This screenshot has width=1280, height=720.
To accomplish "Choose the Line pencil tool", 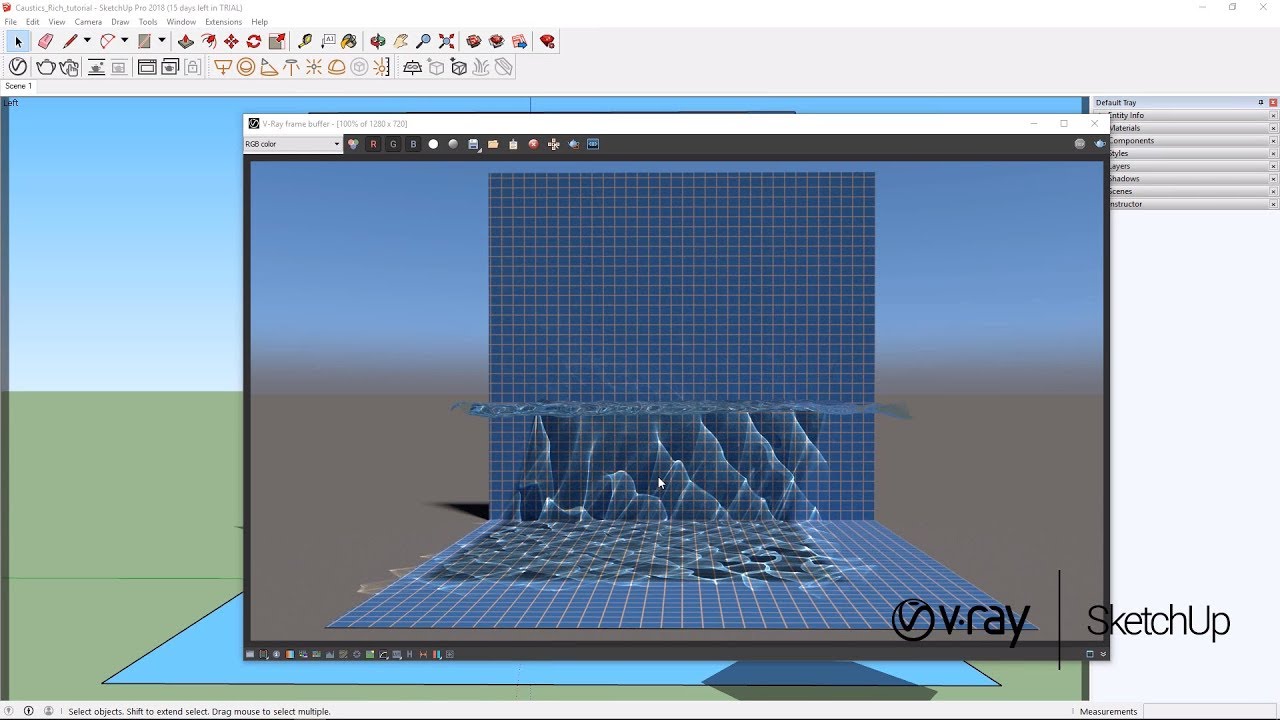I will click(x=69, y=41).
